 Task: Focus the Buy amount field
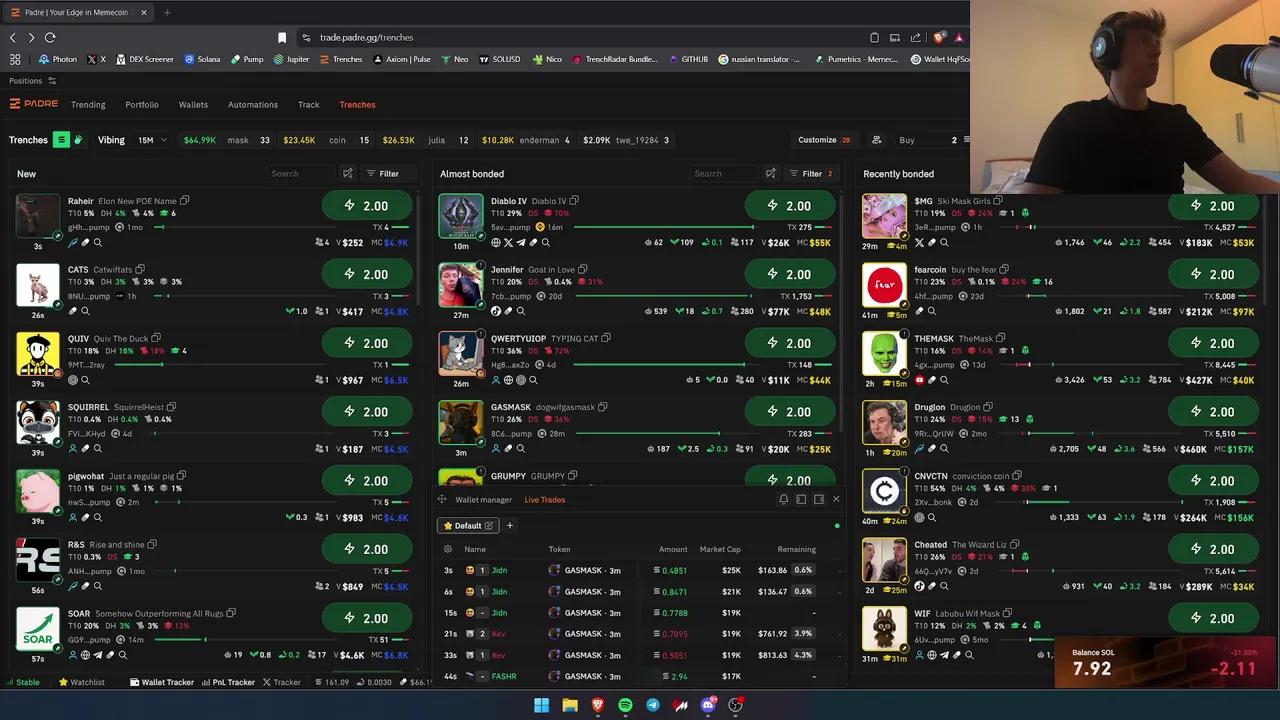(x=927, y=140)
